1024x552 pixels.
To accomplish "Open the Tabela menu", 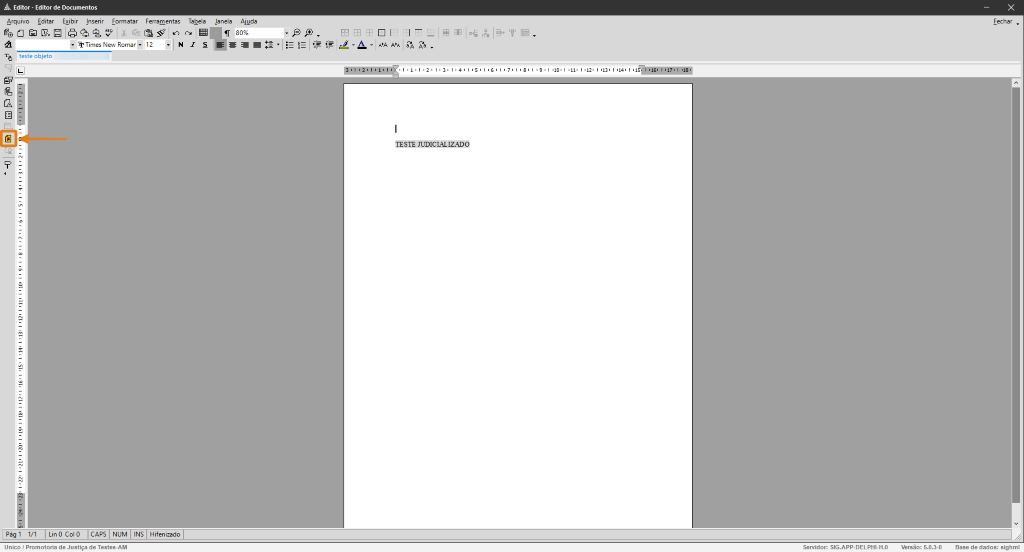I will [197, 22].
